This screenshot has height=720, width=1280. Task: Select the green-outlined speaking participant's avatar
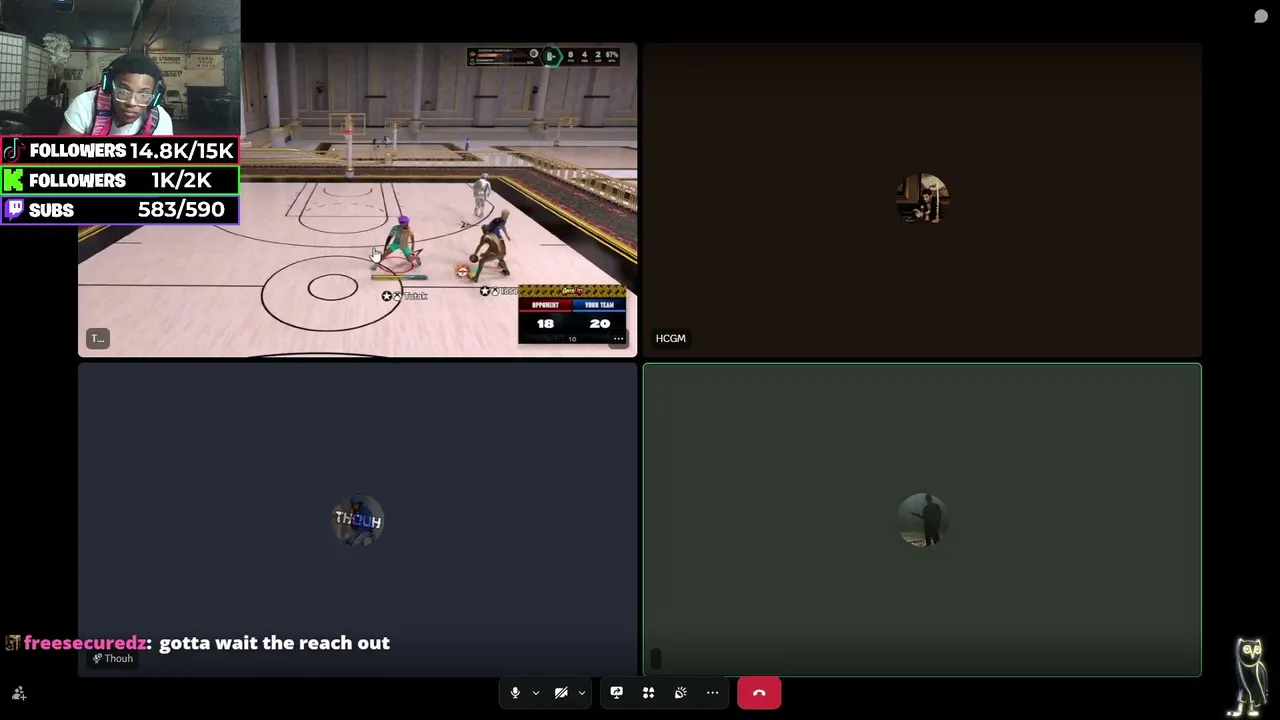click(x=922, y=520)
